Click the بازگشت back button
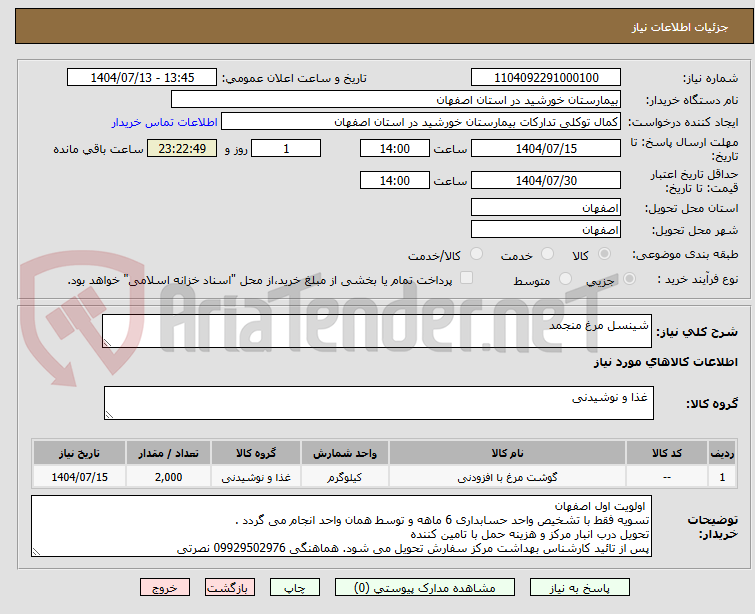The height and width of the screenshot is (614, 755). (x=230, y=588)
